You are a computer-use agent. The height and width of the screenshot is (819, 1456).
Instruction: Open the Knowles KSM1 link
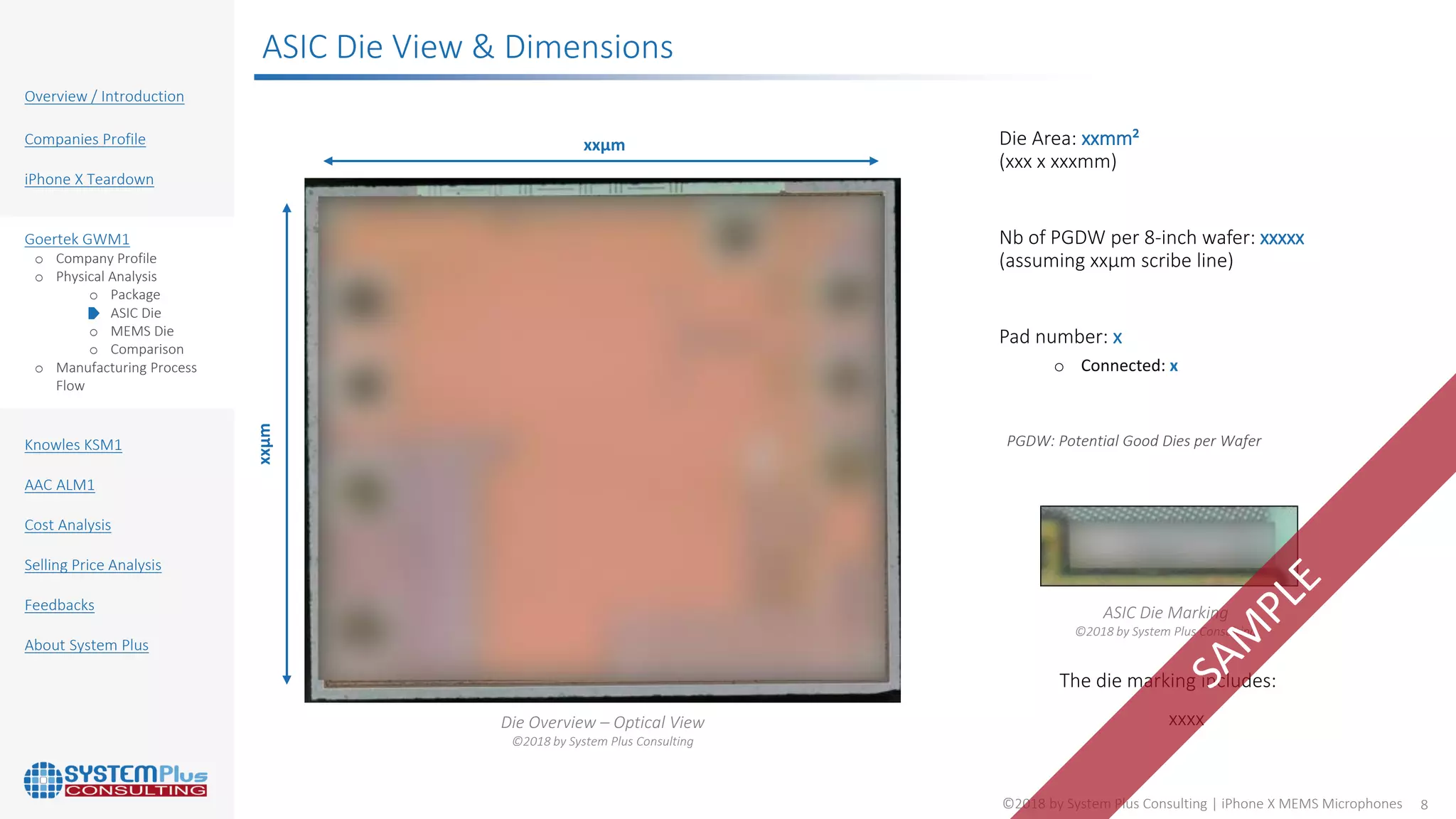pos(73,445)
